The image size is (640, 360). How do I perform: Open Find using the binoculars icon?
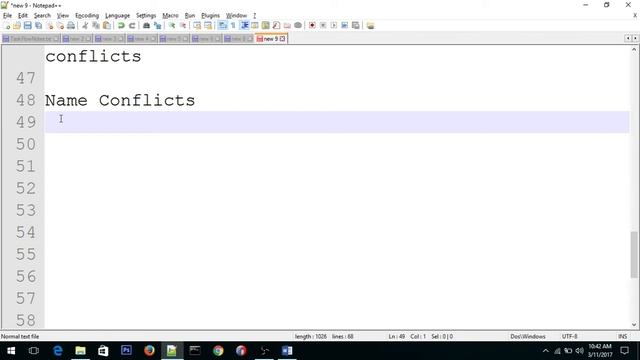[x=146, y=26]
